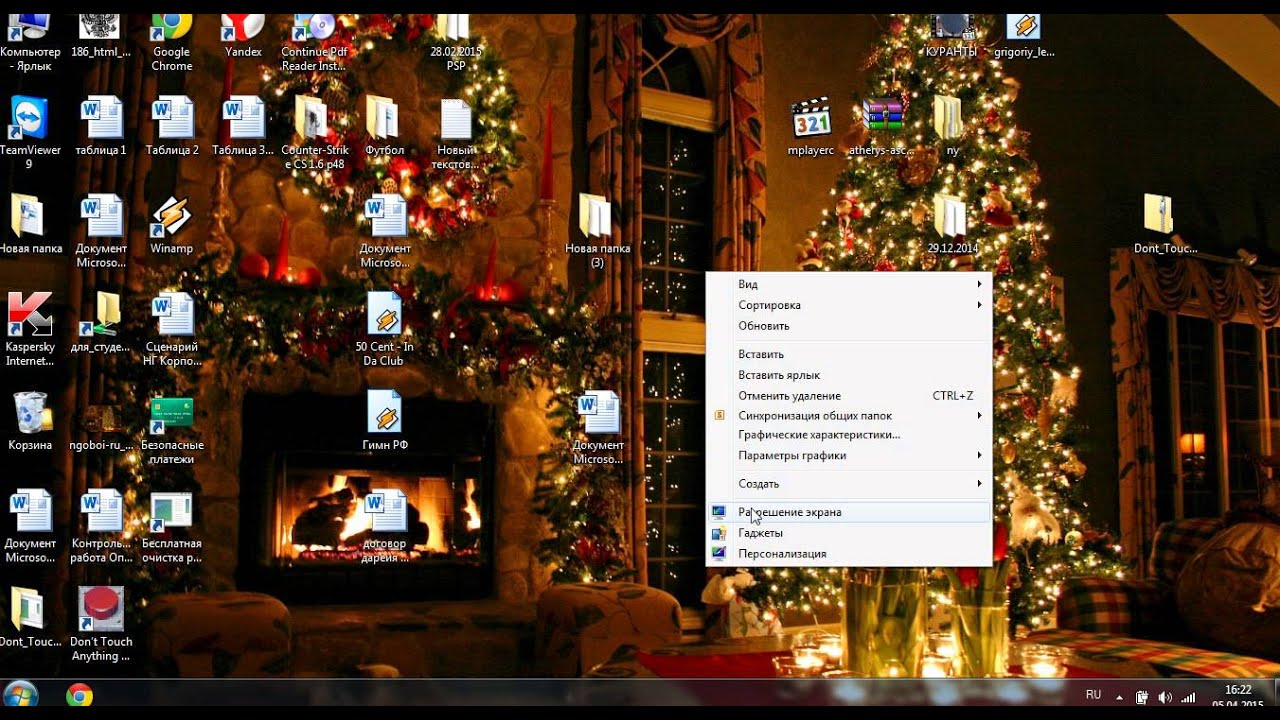The image size is (1280, 720).
Task: Open the network signal tray icon
Action: point(1188,697)
